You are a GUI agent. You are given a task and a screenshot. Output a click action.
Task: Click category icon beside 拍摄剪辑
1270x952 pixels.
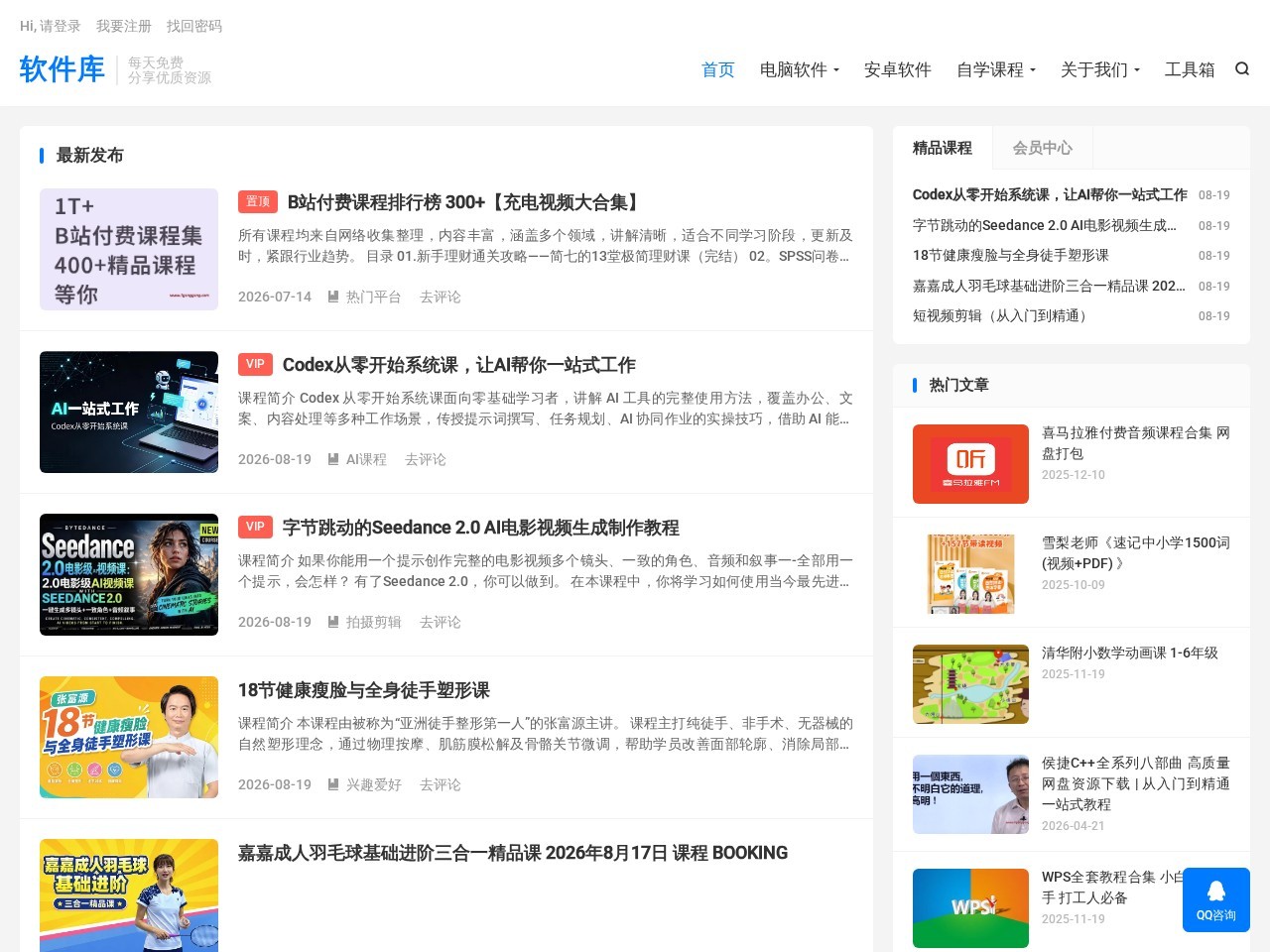click(x=333, y=622)
